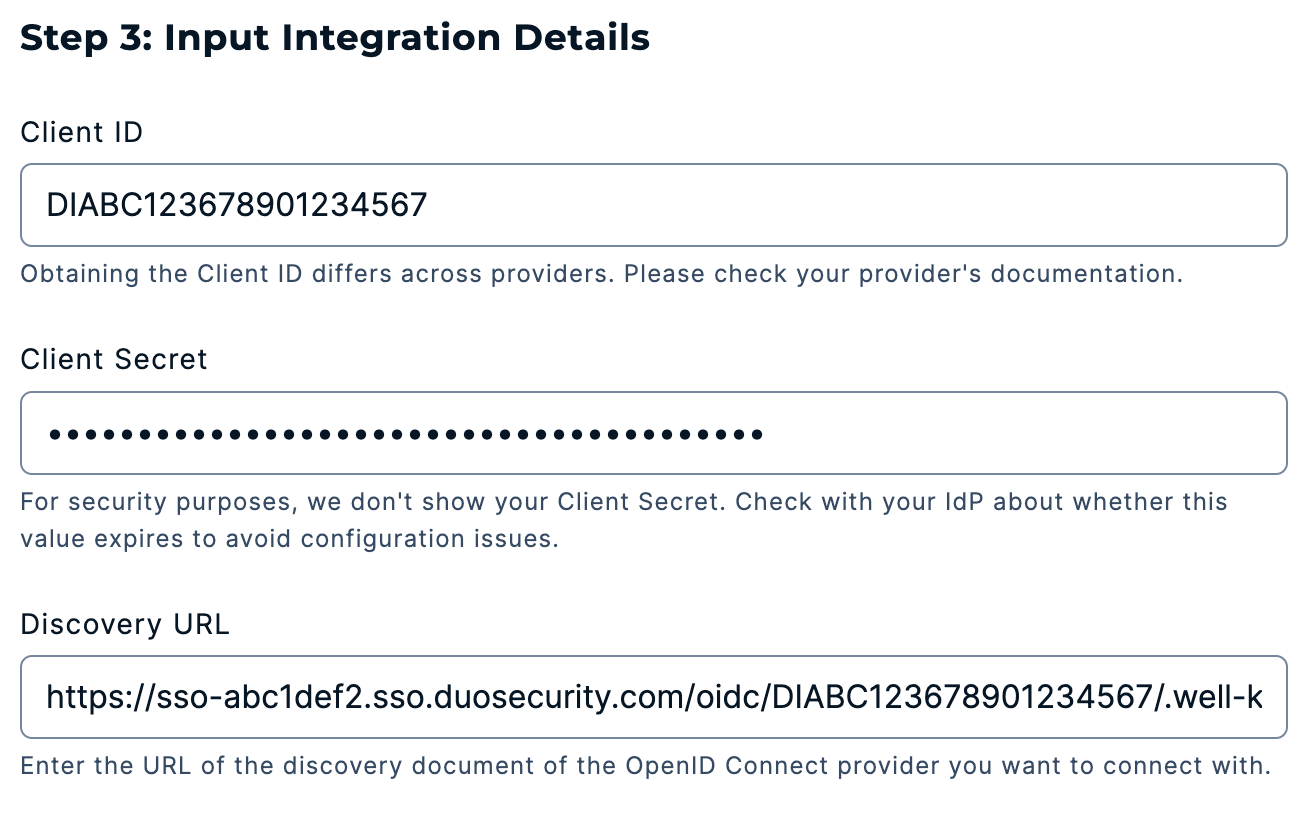Click the beginning of the Client ID value
1308x816 pixels.
coord(50,204)
